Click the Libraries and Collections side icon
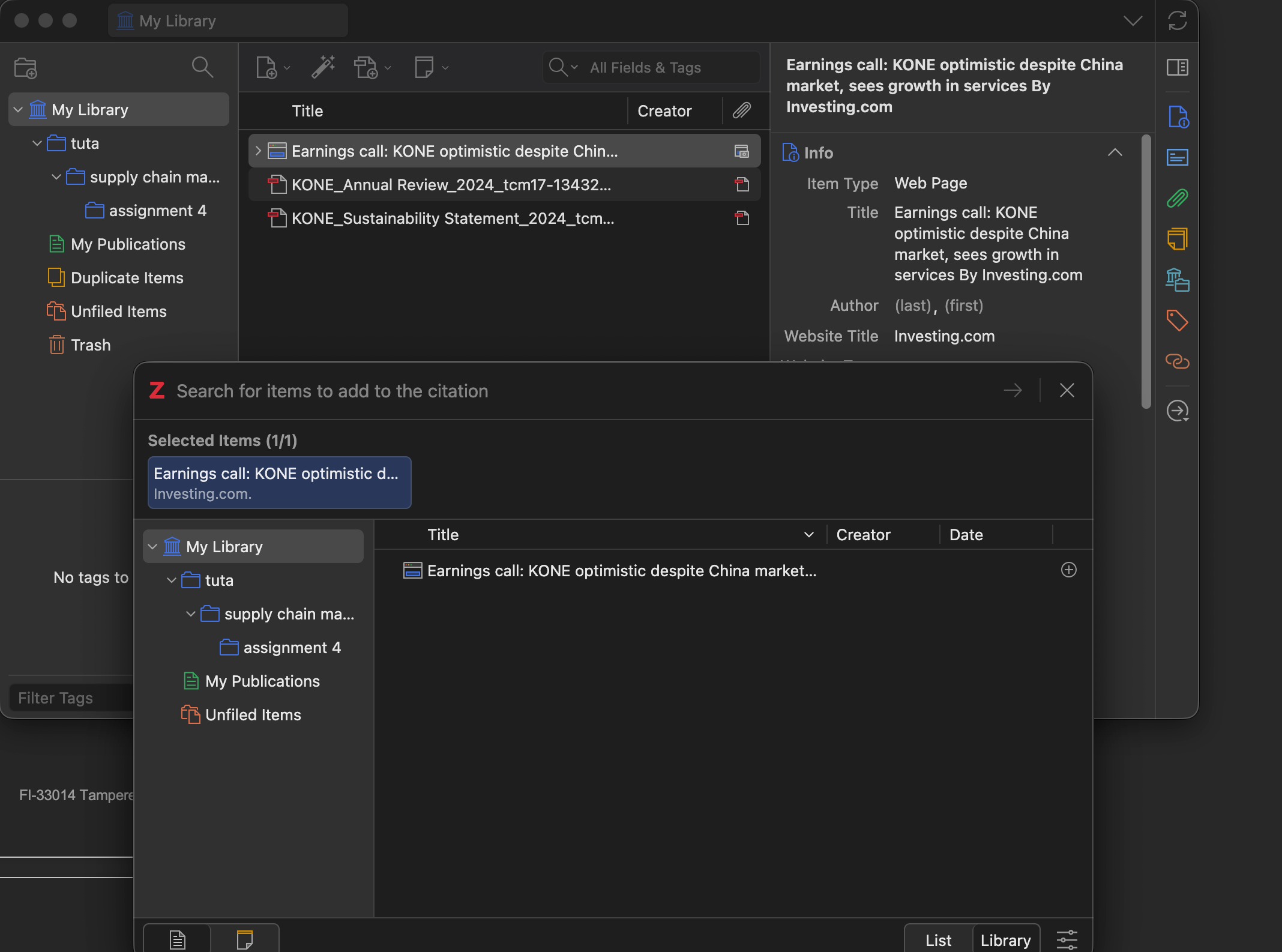Viewport: 1282px width, 952px height. (x=1177, y=280)
